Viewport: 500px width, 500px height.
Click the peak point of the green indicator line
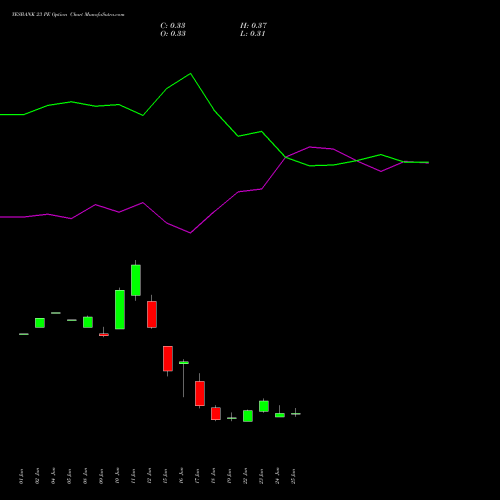click(190, 74)
